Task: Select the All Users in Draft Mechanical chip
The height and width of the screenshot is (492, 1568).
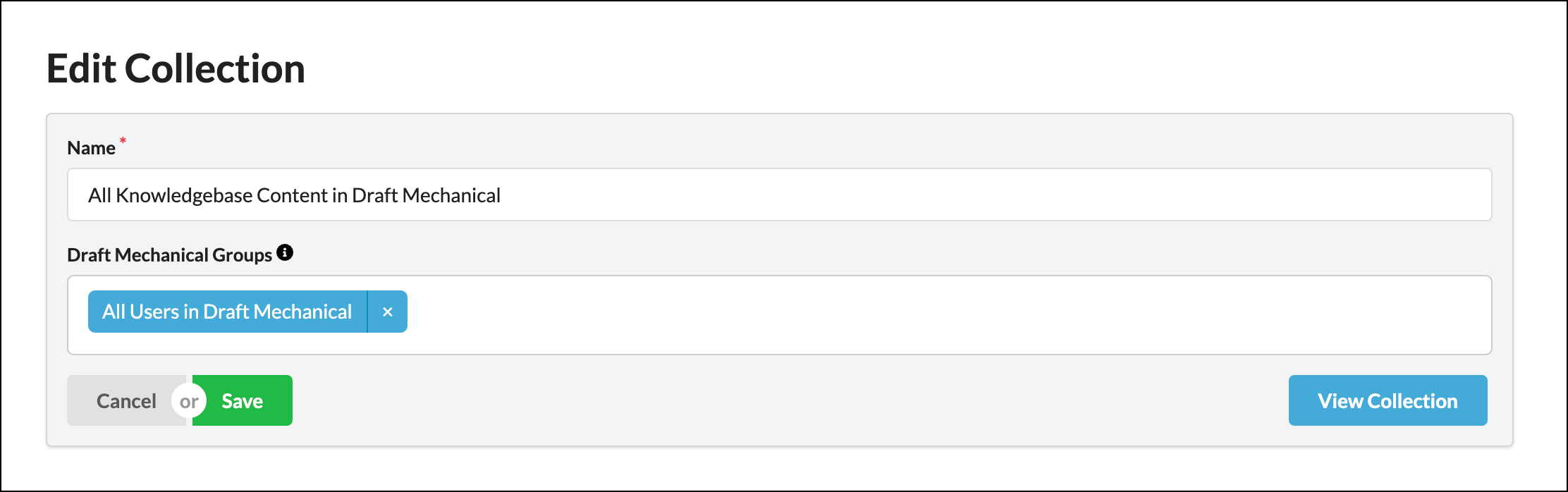Action: pyautogui.click(x=227, y=312)
